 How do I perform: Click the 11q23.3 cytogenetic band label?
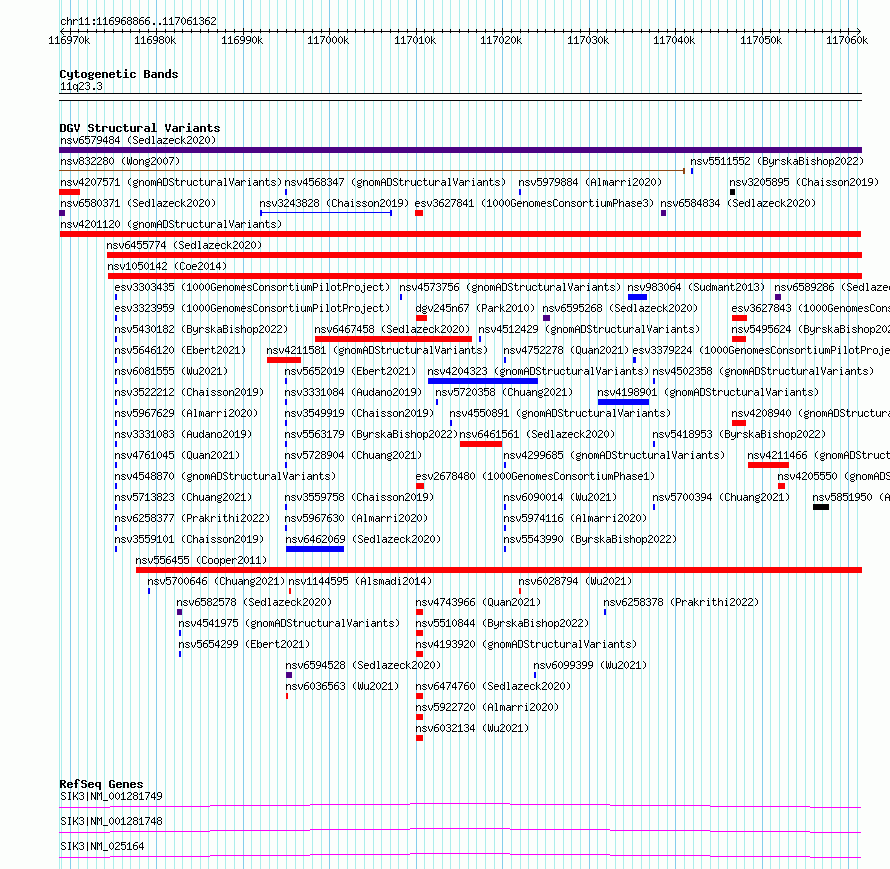(x=81, y=86)
